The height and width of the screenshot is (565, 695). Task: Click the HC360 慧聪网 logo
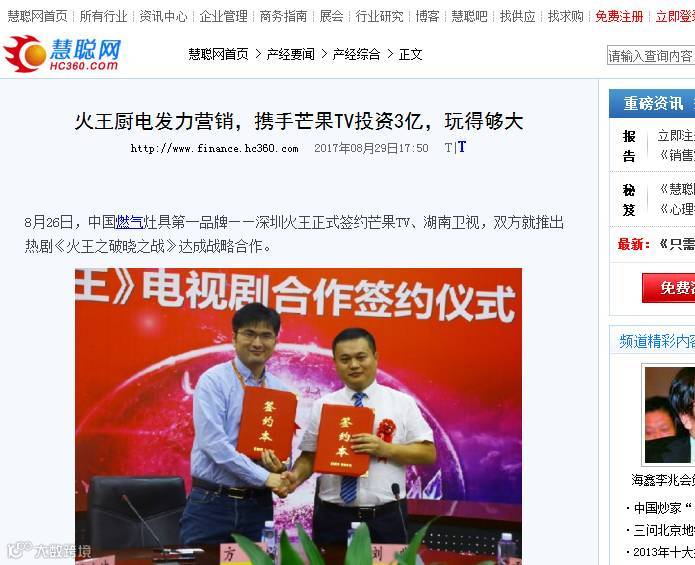[62, 54]
